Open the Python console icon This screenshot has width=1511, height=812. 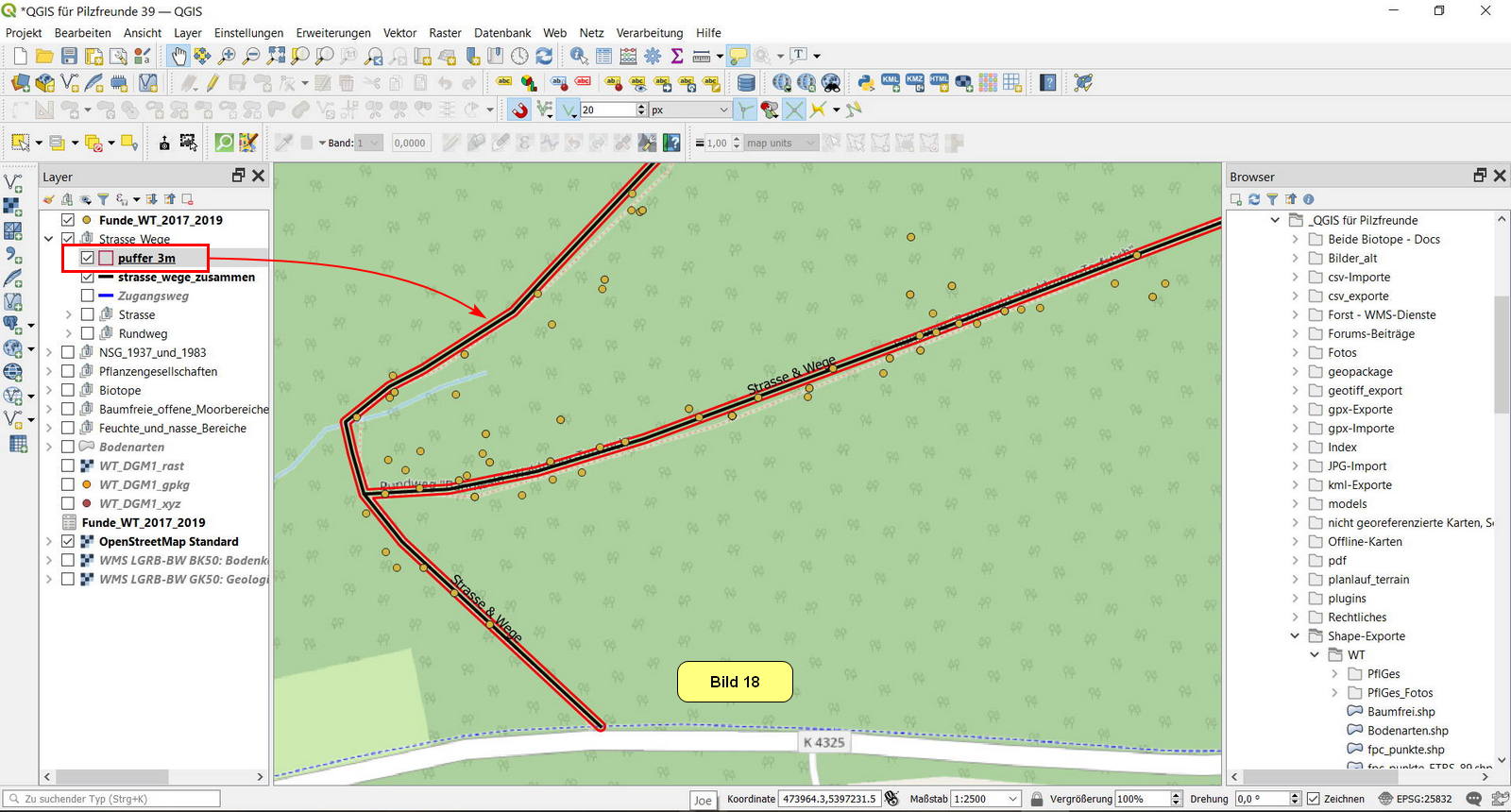(865, 83)
